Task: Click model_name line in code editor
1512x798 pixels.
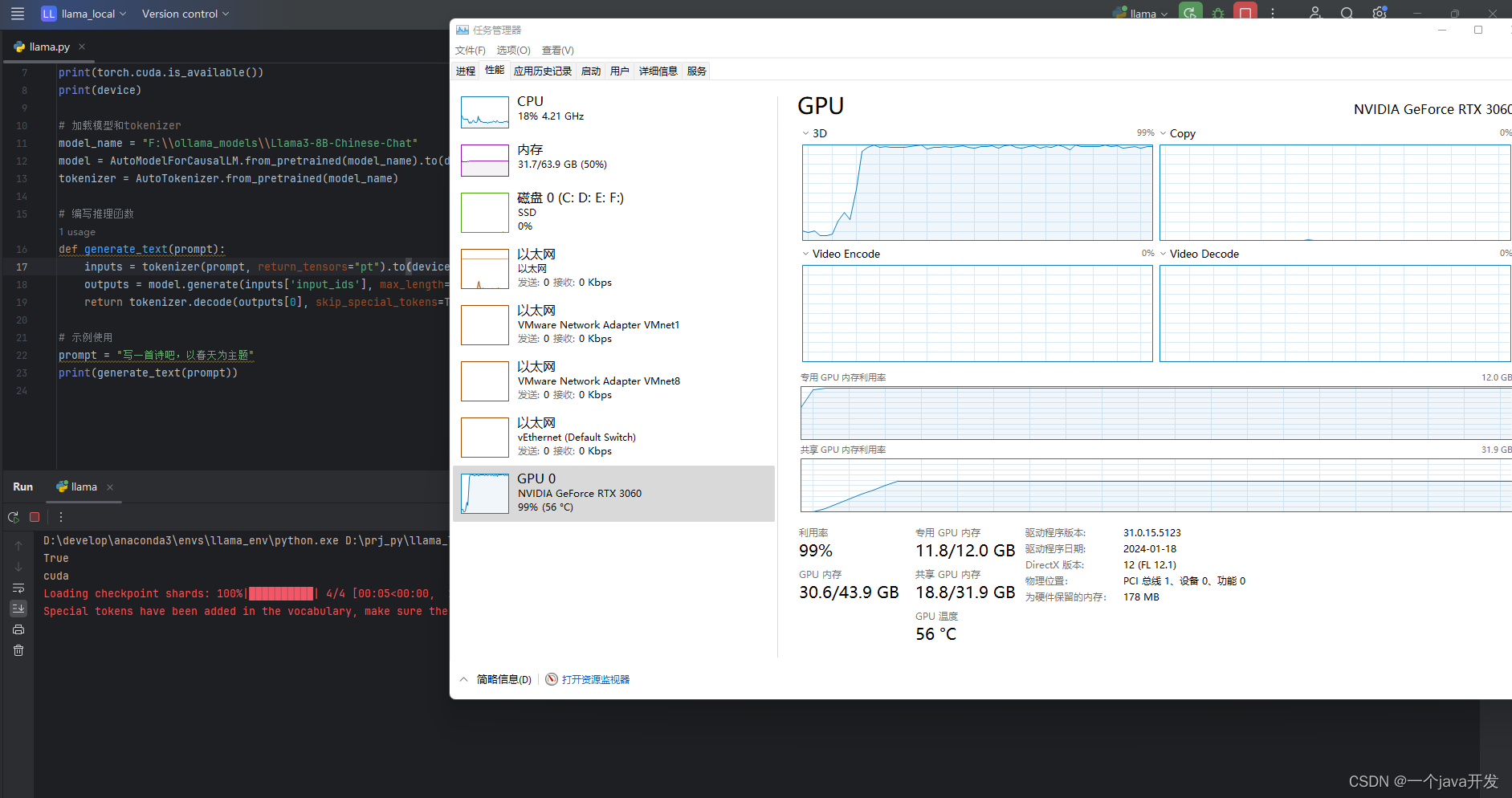Action: point(238,143)
